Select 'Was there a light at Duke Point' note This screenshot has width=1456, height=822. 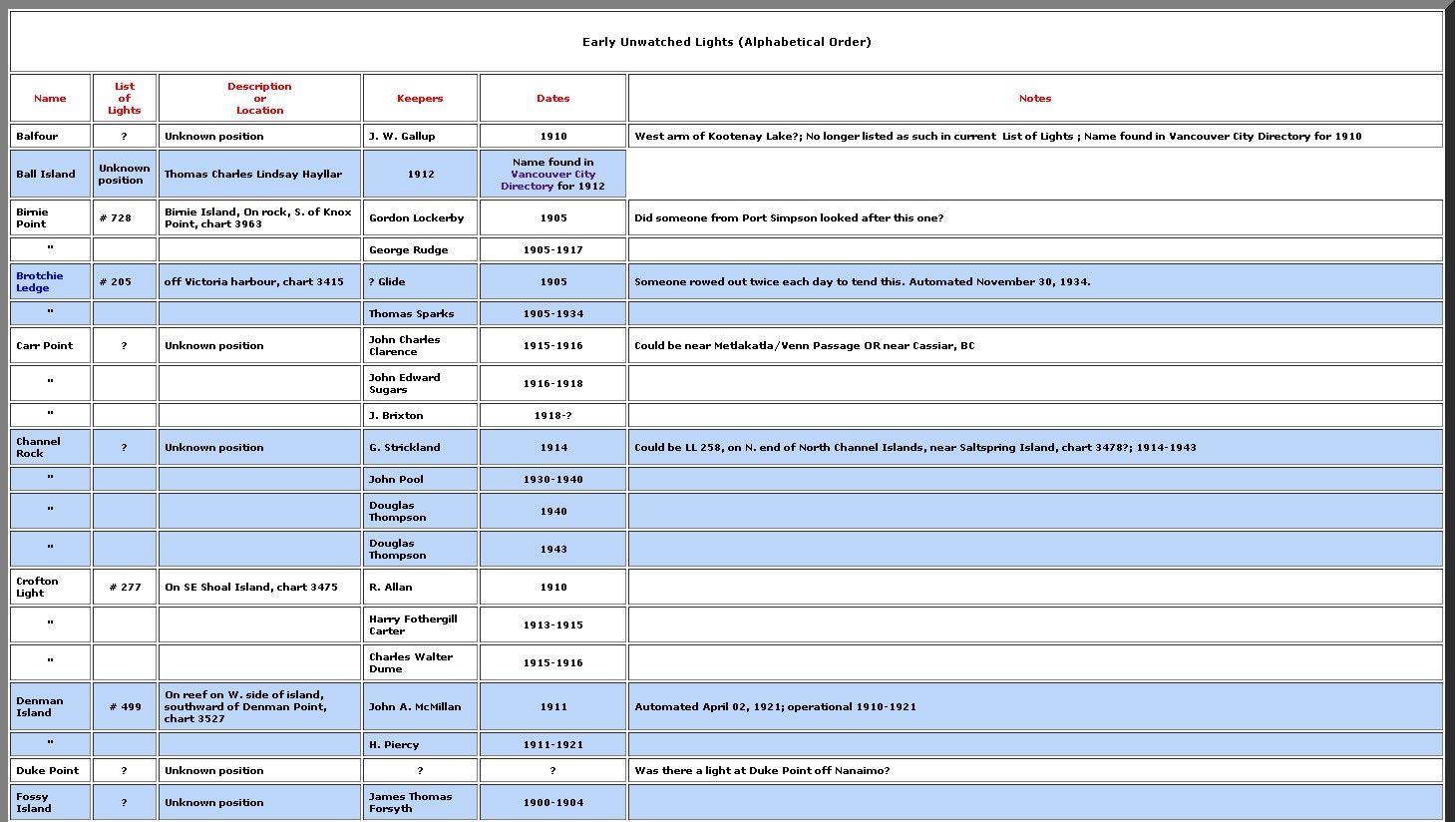coord(1035,770)
